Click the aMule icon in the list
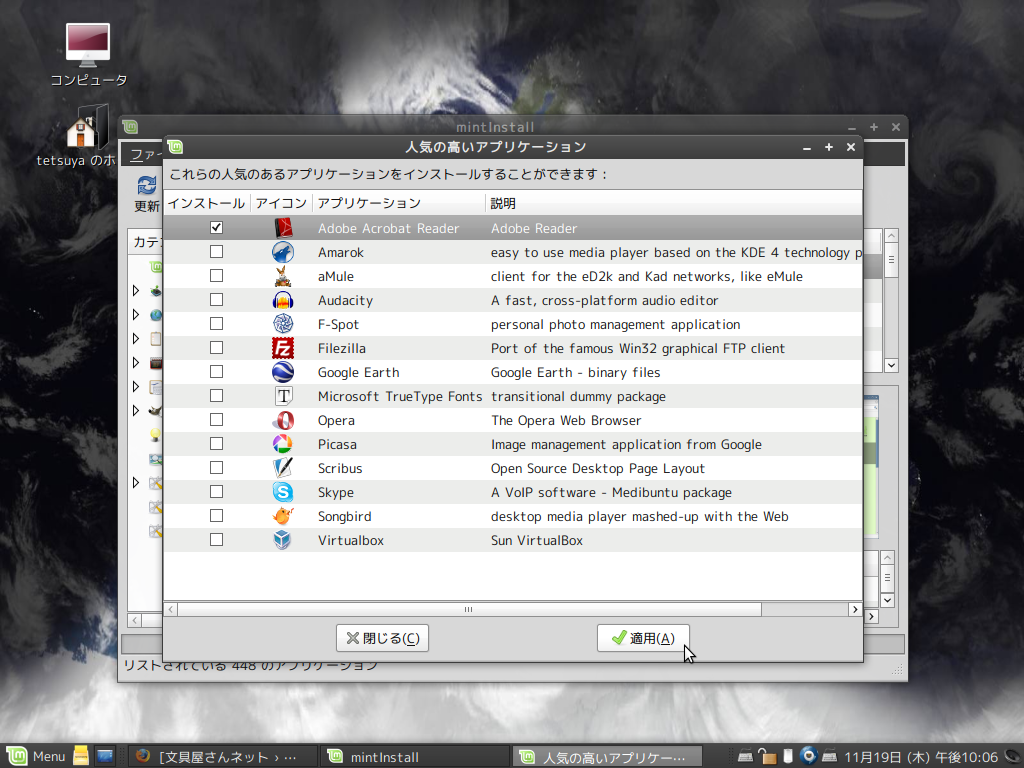The height and width of the screenshot is (768, 1024). 283,276
